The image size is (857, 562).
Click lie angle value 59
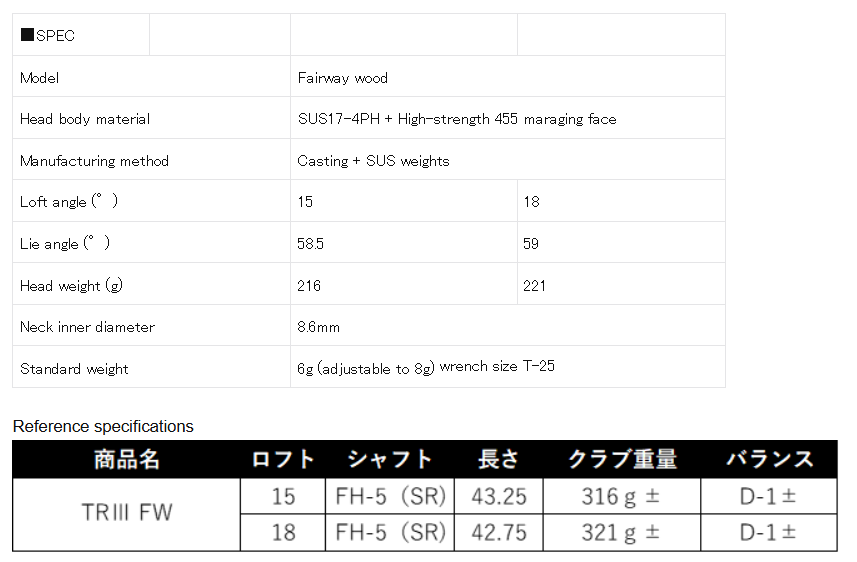click(x=531, y=243)
